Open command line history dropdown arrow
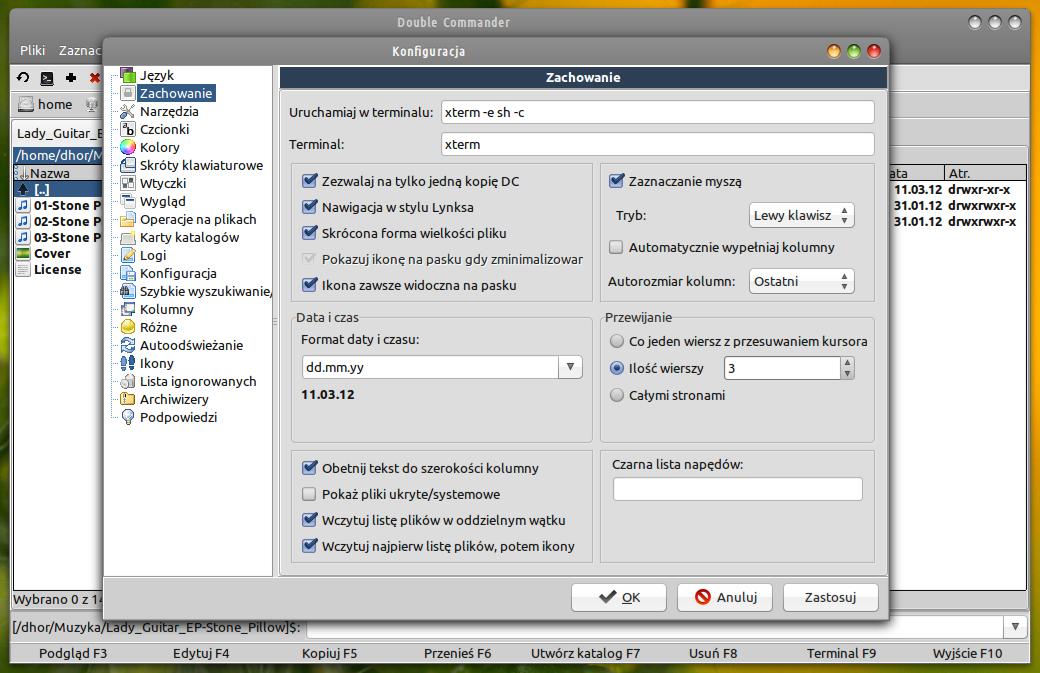 click(1015, 627)
